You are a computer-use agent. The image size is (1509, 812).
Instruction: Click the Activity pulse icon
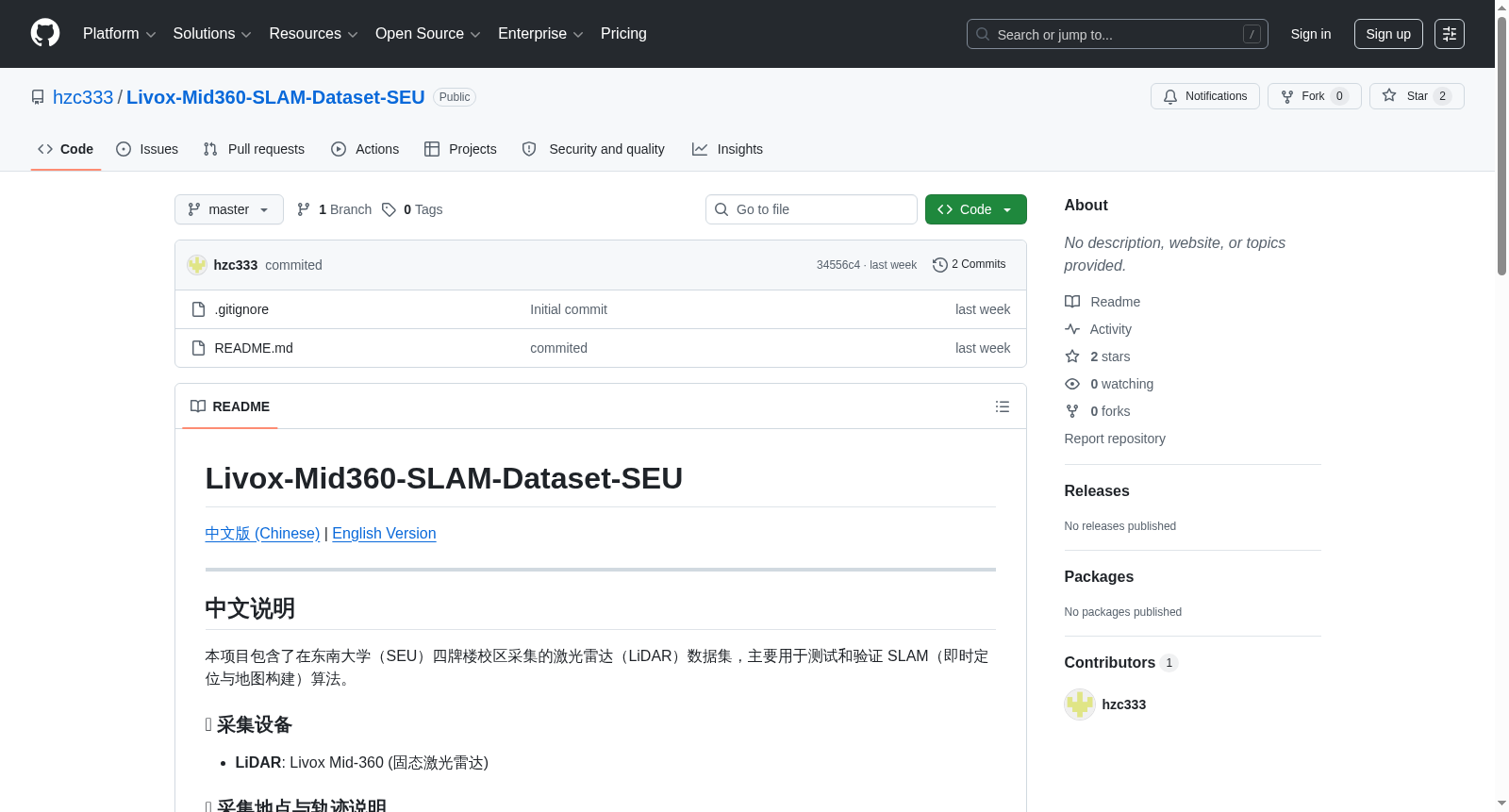1072,329
